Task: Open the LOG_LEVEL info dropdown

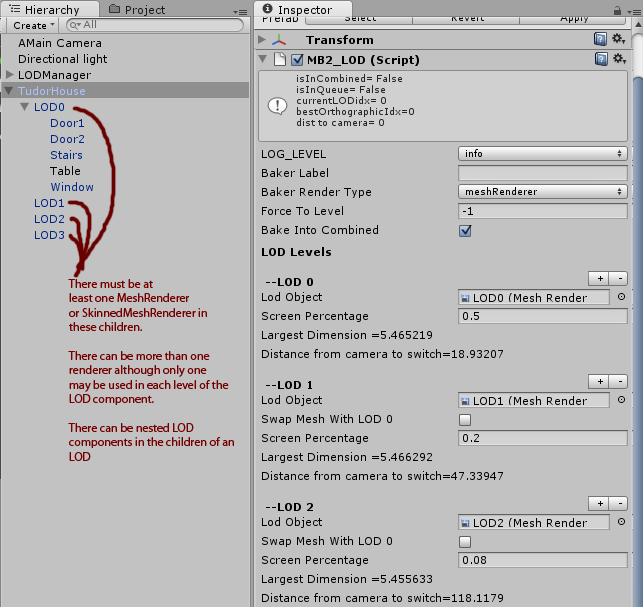Action: pos(543,154)
